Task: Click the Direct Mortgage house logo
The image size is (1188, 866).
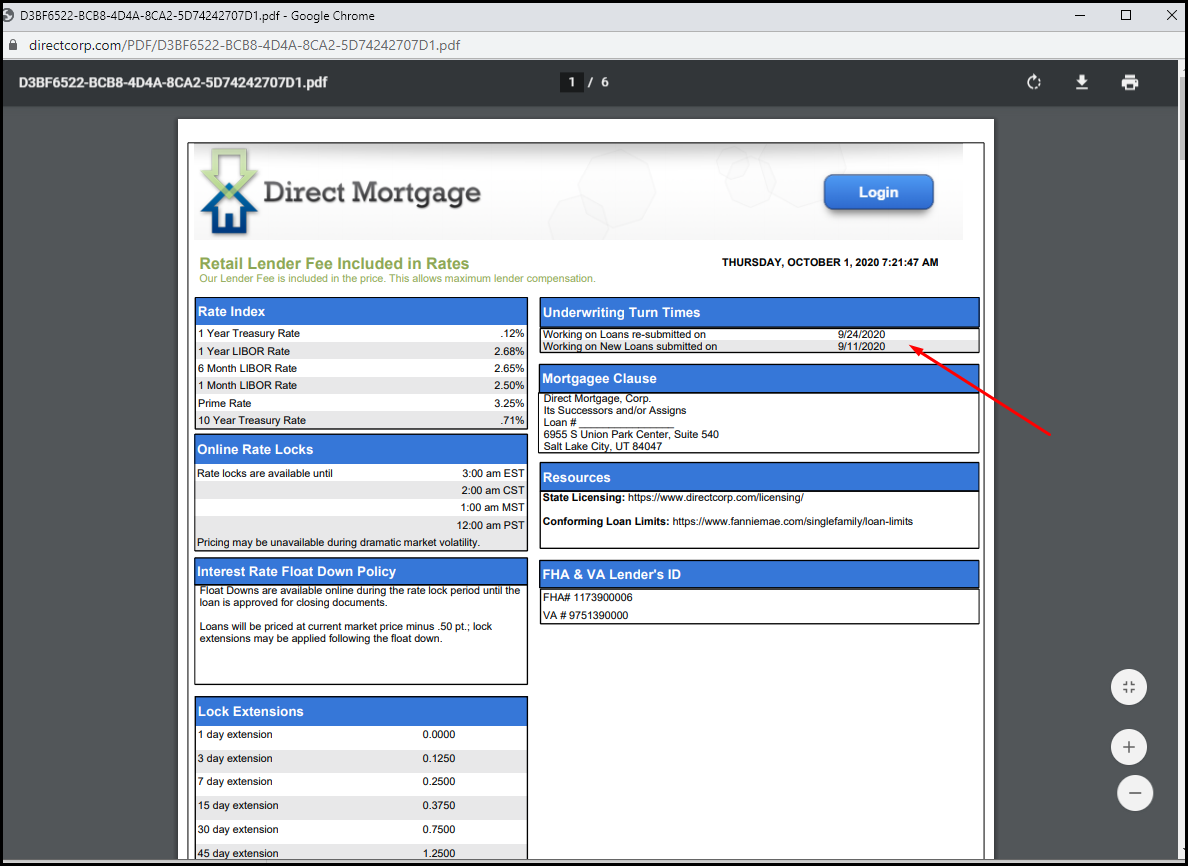Action: point(229,191)
